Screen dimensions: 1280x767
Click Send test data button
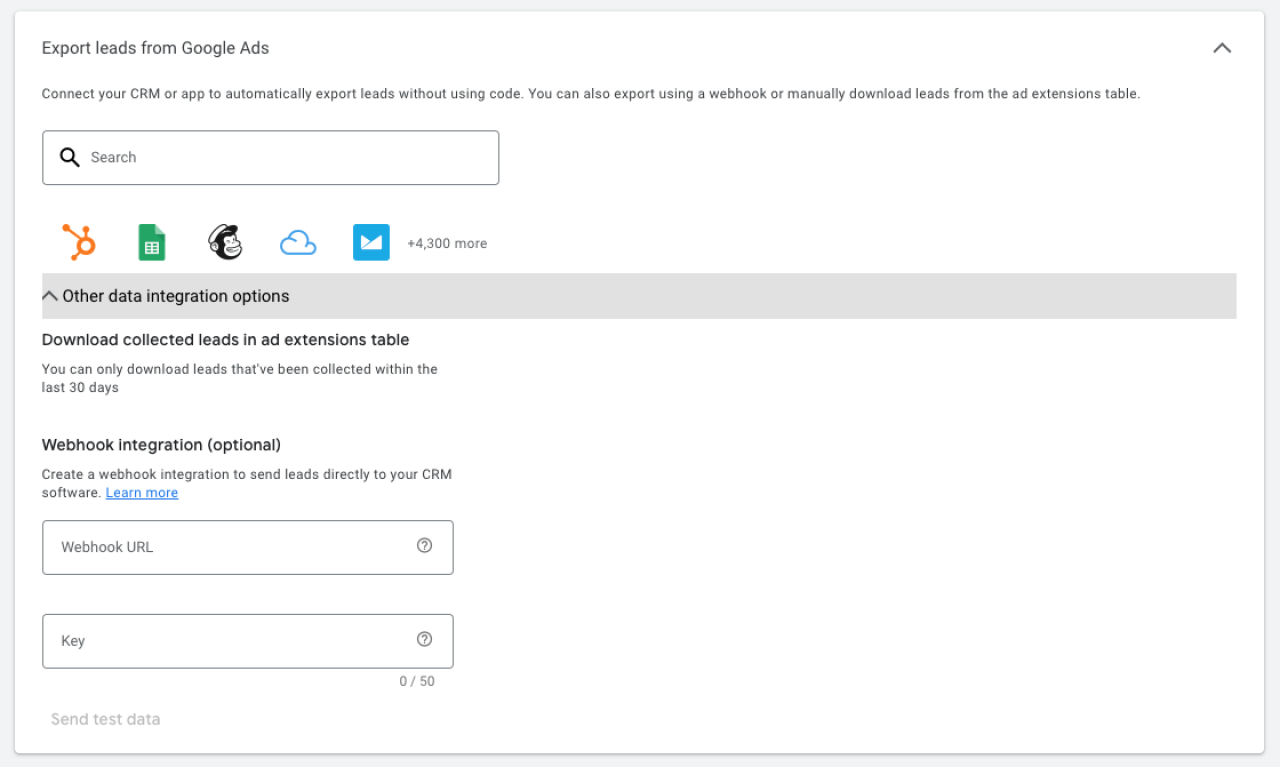coord(106,719)
